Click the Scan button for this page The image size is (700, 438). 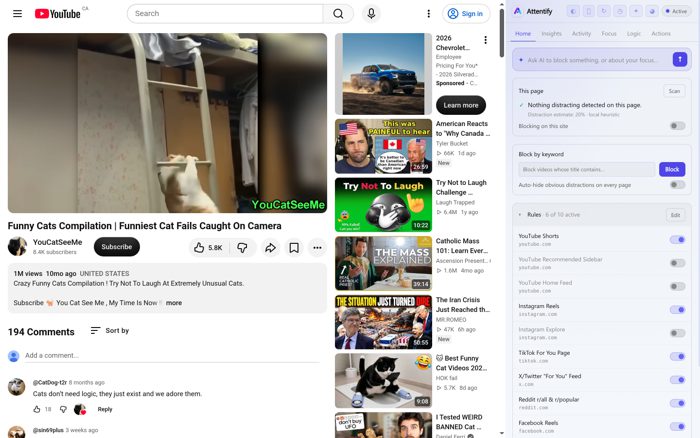[674, 91]
